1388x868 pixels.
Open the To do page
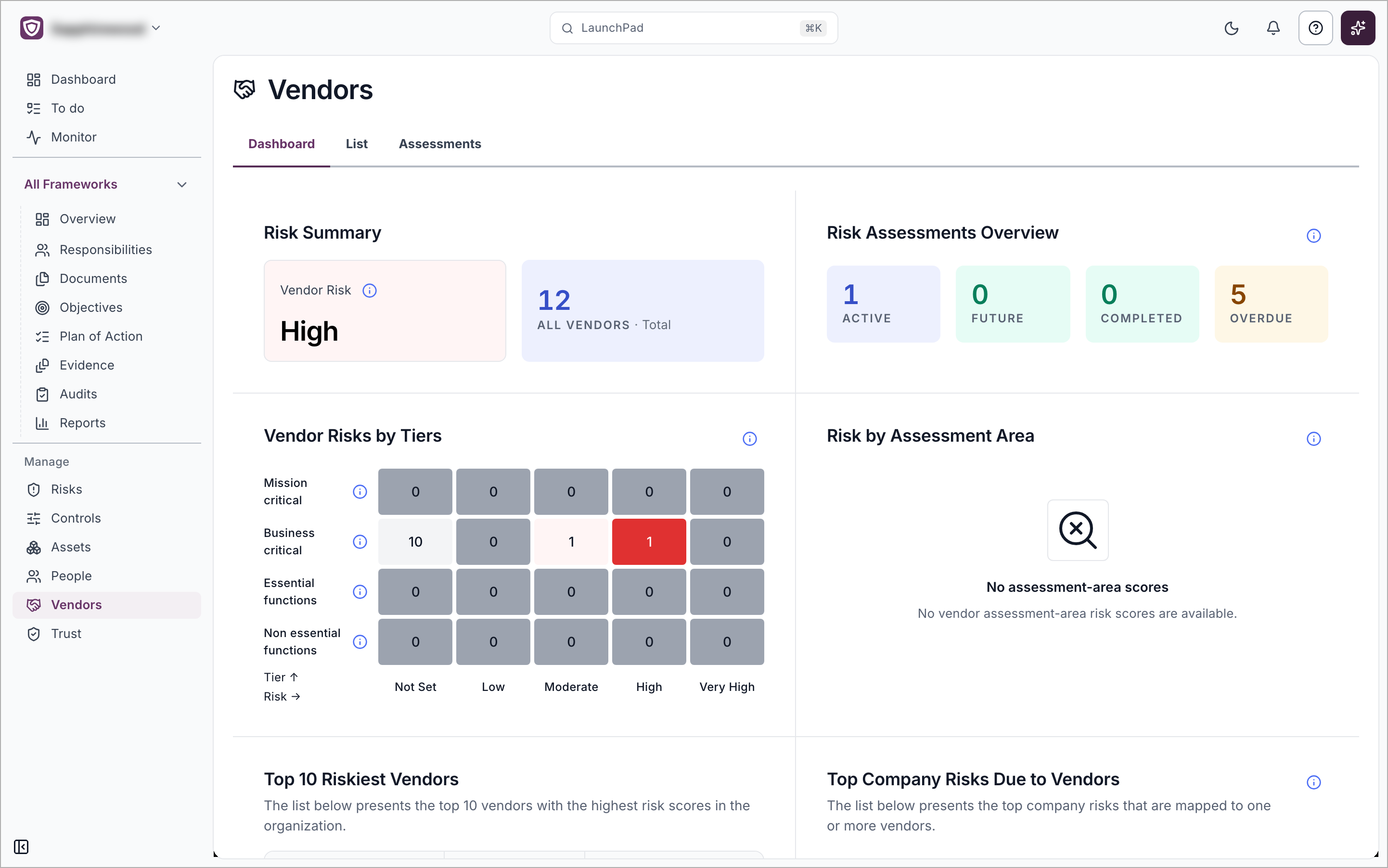[x=107, y=108]
